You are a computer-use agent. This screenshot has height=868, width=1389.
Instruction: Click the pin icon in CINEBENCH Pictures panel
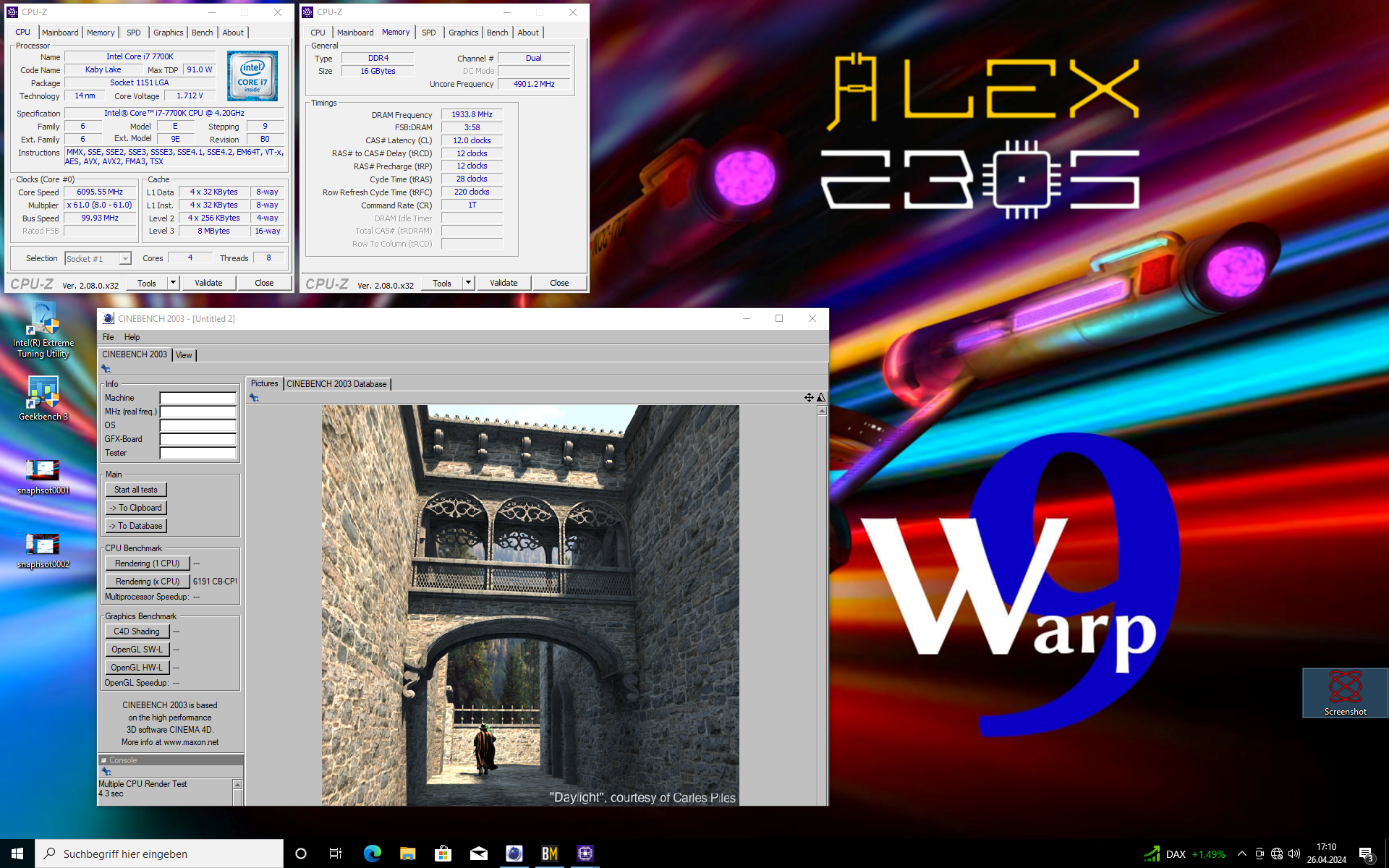point(254,398)
